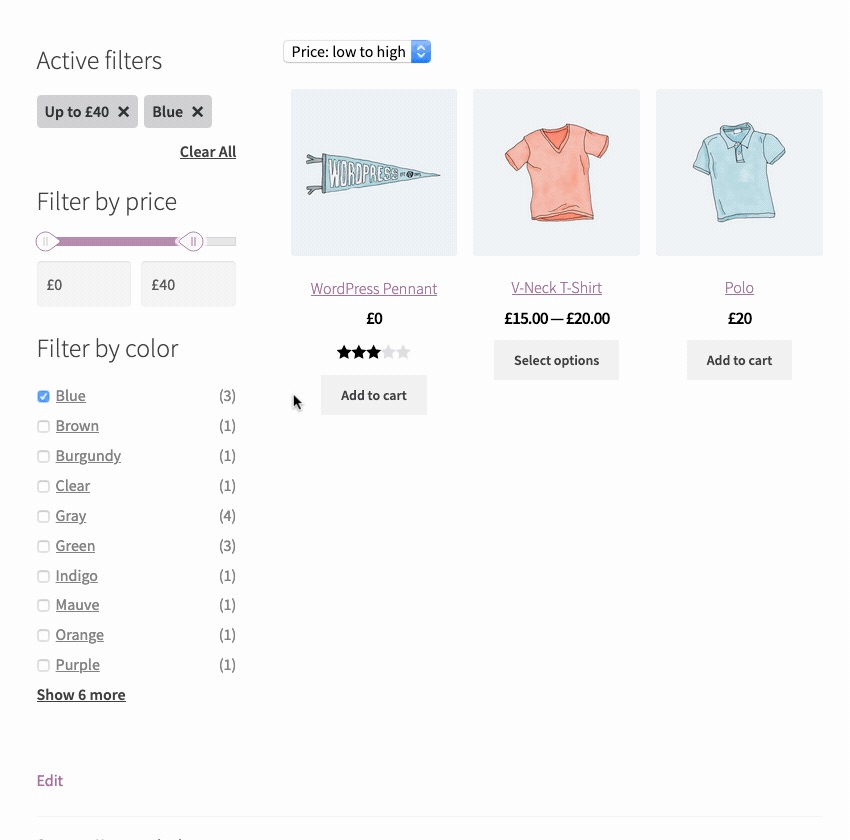This screenshot has height=840, width=850.
Task: Remove the Blue active filter chip
Action: tap(197, 112)
